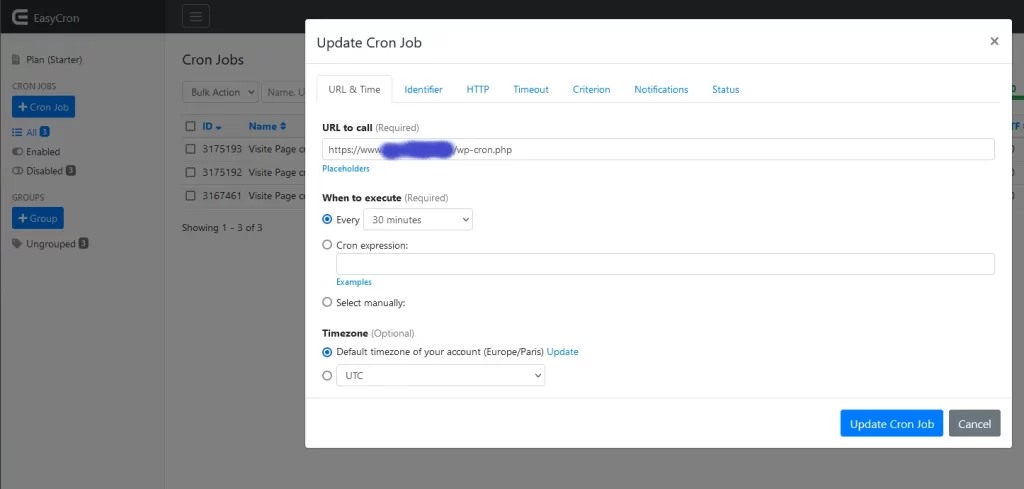Image resolution: width=1024 pixels, height=489 pixels.
Task: Choose the Select manually radio button
Action: click(x=327, y=302)
